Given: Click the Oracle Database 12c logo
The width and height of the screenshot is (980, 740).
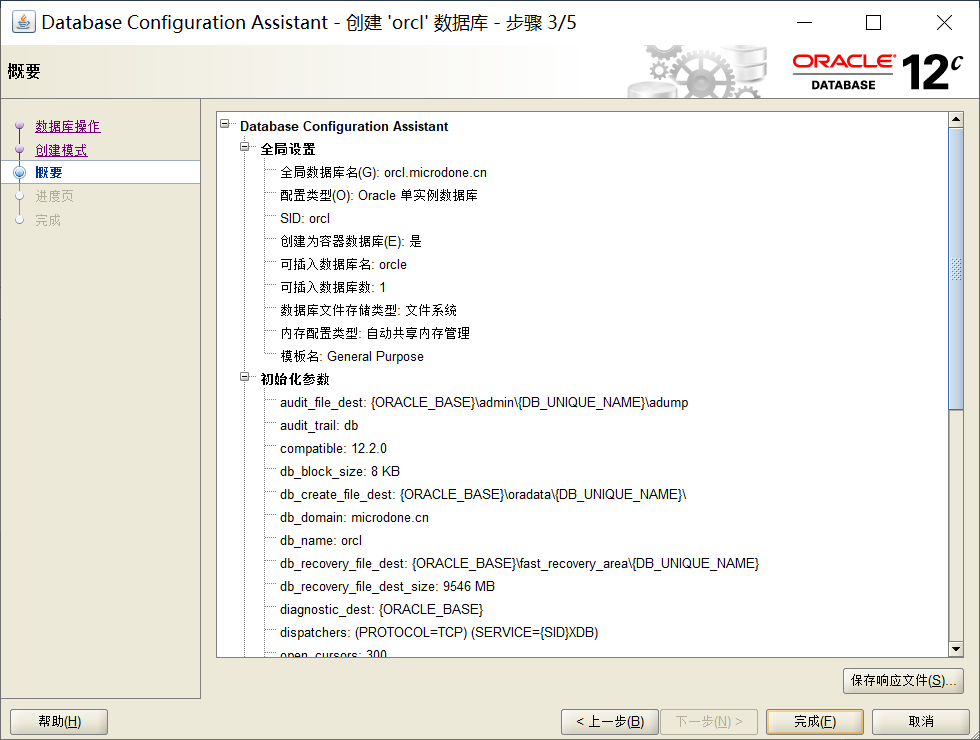Looking at the screenshot, I should point(878,72).
